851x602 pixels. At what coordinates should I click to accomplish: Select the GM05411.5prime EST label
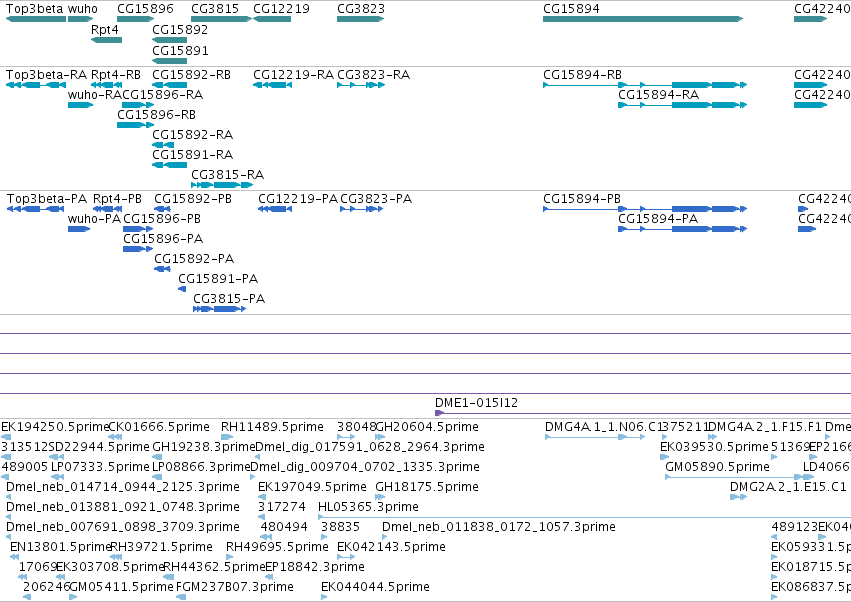click(x=122, y=587)
